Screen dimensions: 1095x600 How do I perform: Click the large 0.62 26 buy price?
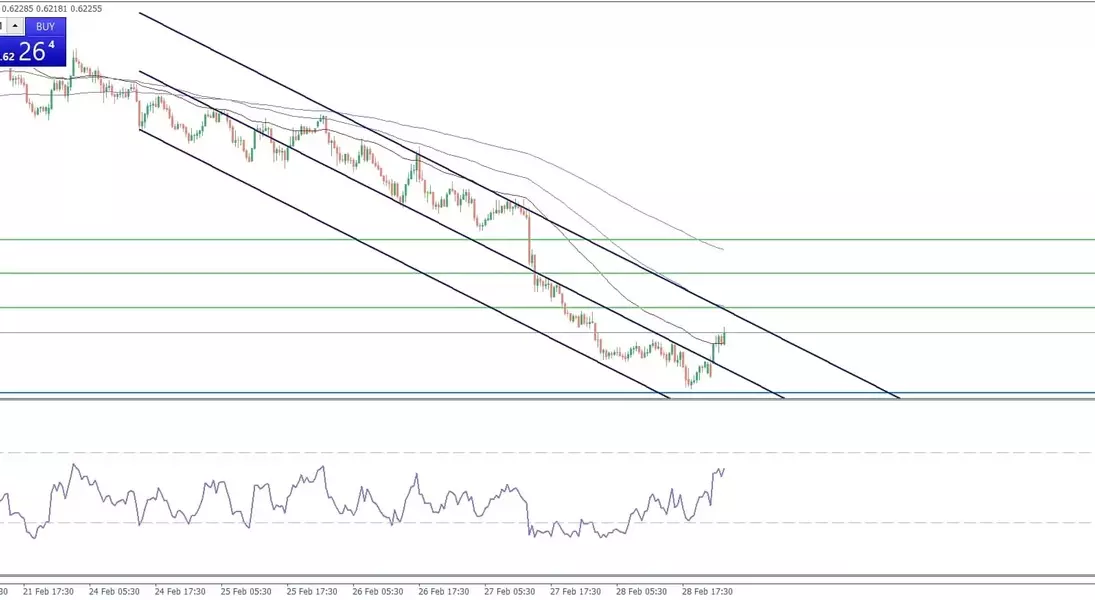click(x=32, y=53)
